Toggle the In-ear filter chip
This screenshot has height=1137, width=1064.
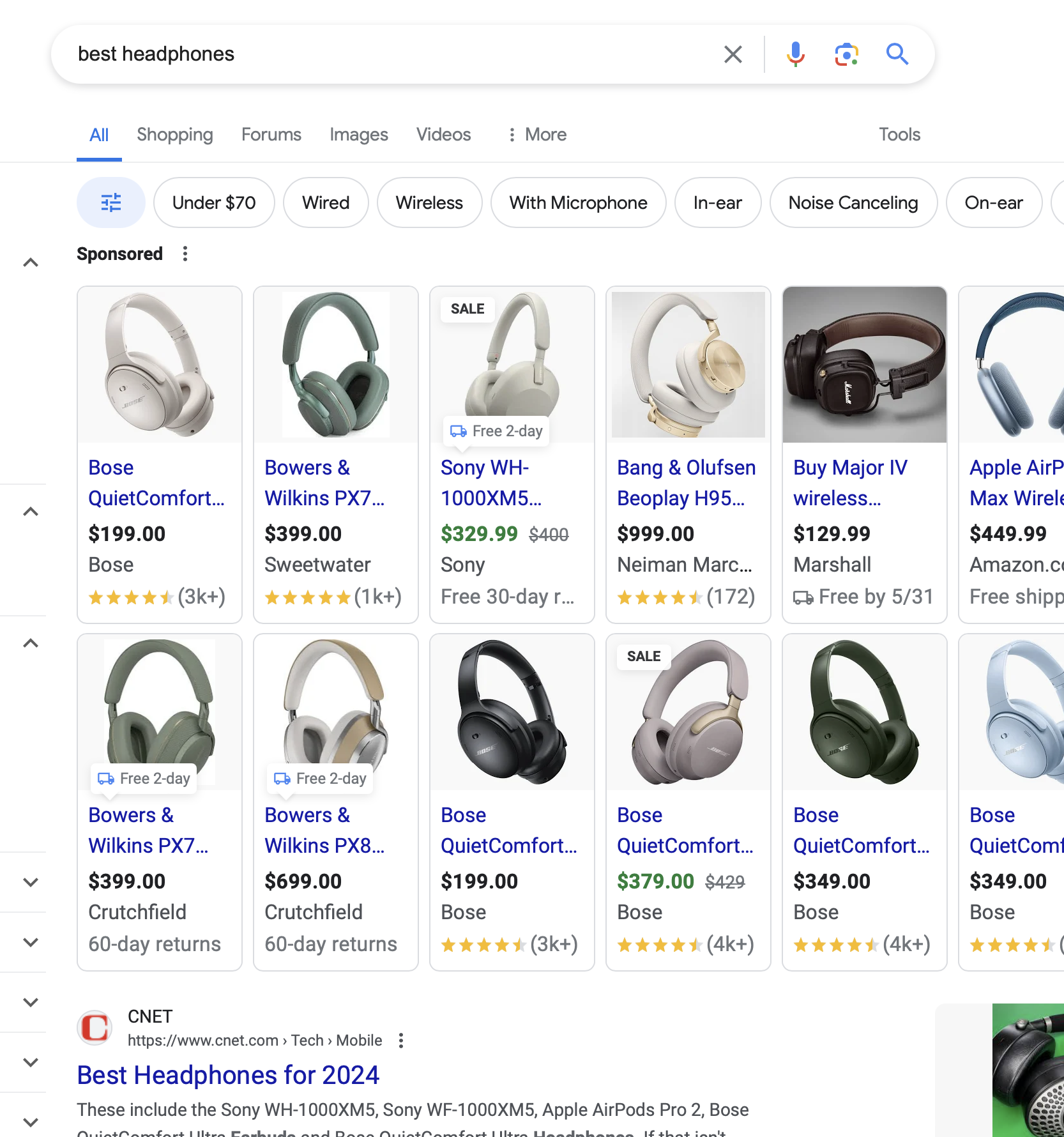(x=717, y=202)
